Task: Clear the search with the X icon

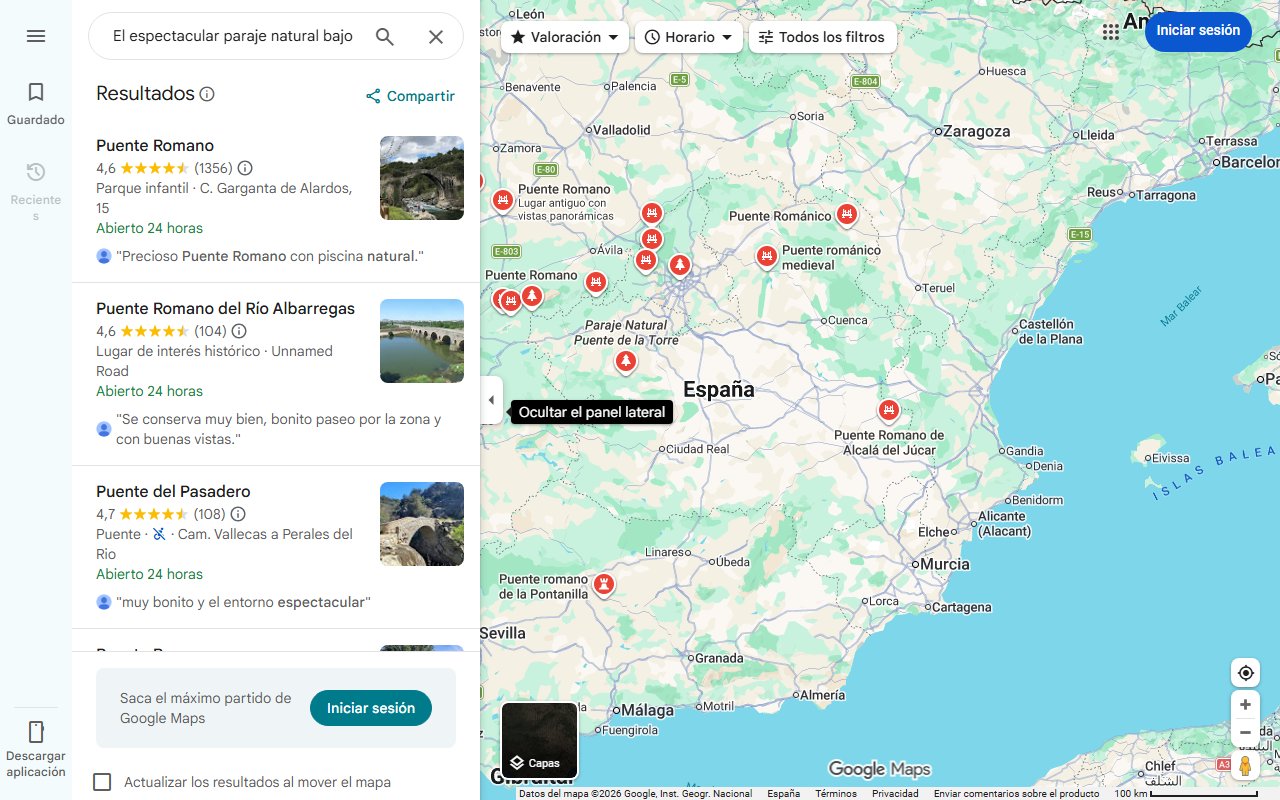Action: click(x=436, y=36)
